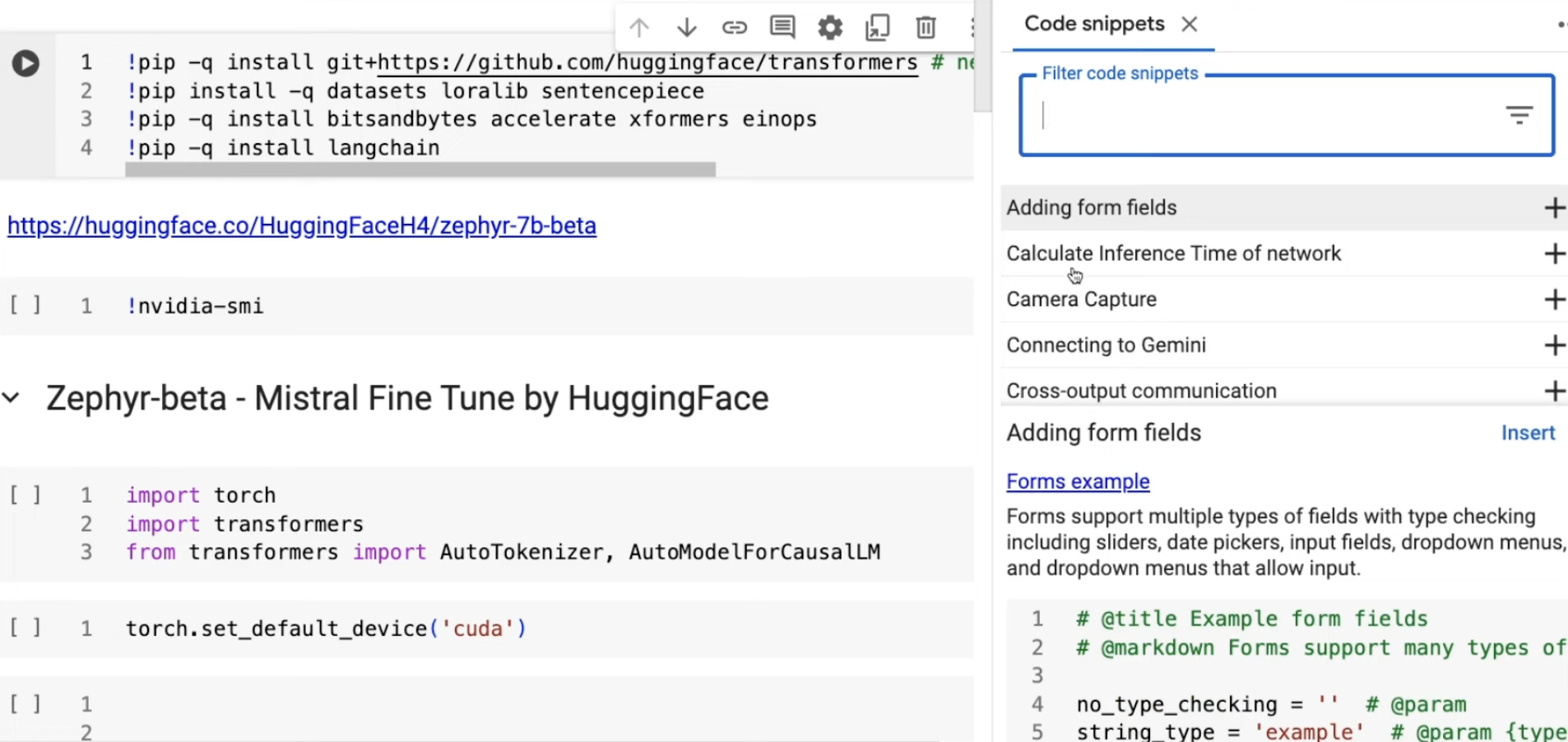This screenshot has height=742, width=1568.
Task: Click plus icon for Camera Capture
Action: pyautogui.click(x=1554, y=299)
